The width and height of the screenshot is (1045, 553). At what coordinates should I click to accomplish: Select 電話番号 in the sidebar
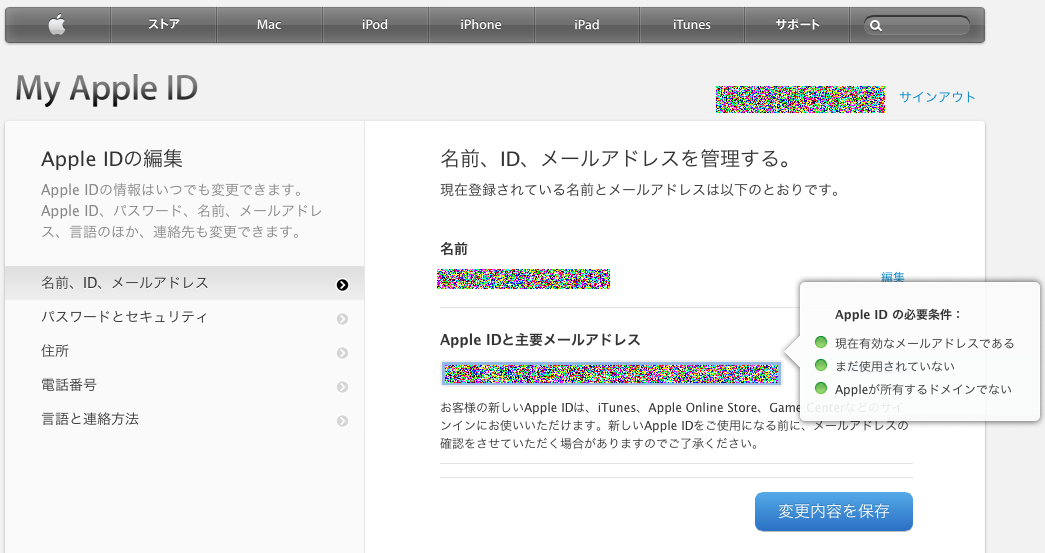(x=185, y=385)
